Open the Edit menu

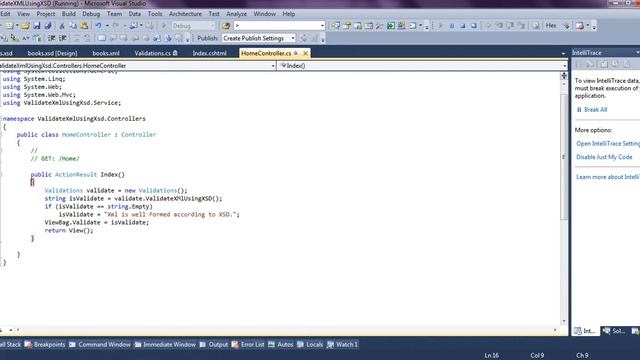pos(5,14)
